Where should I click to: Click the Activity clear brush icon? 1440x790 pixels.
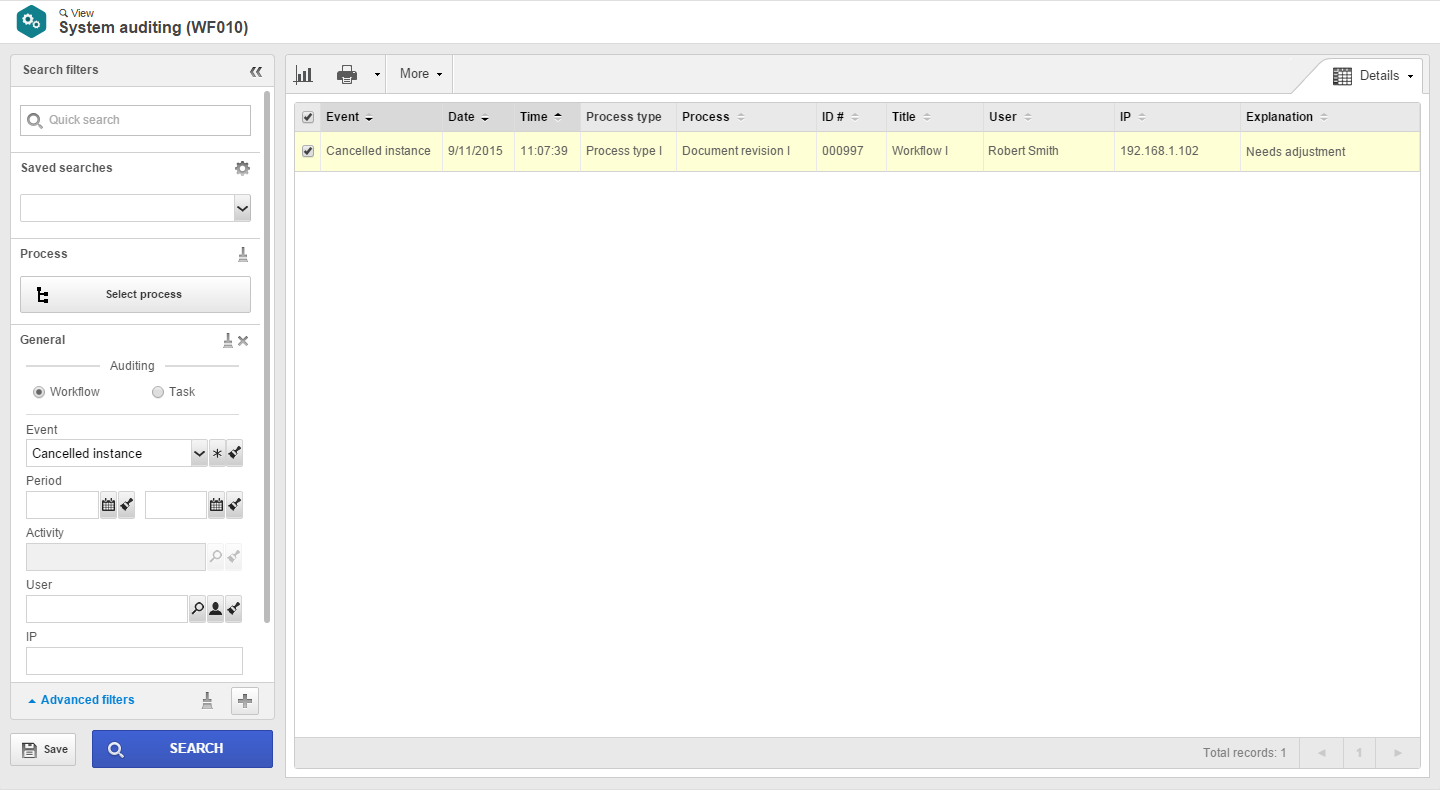[x=234, y=557]
